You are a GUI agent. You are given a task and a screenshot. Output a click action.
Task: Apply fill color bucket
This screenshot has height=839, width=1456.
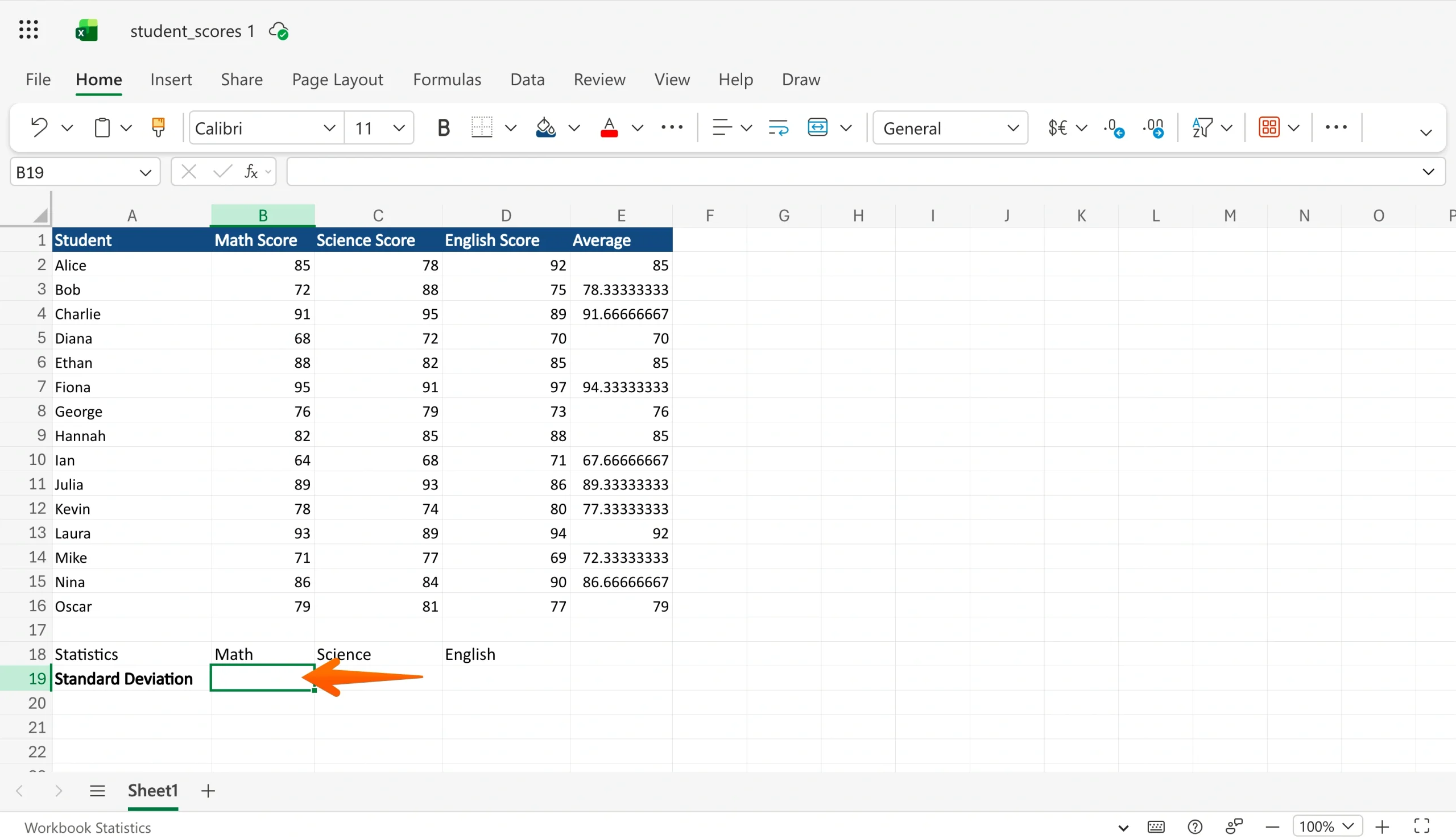545,127
